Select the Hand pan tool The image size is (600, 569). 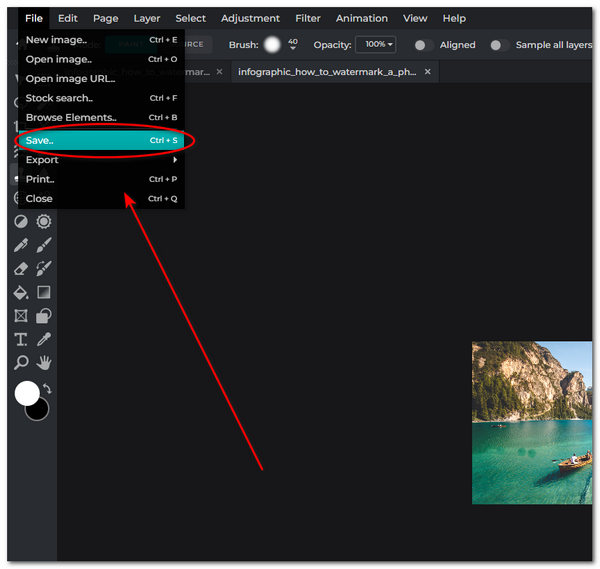click(x=44, y=363)
